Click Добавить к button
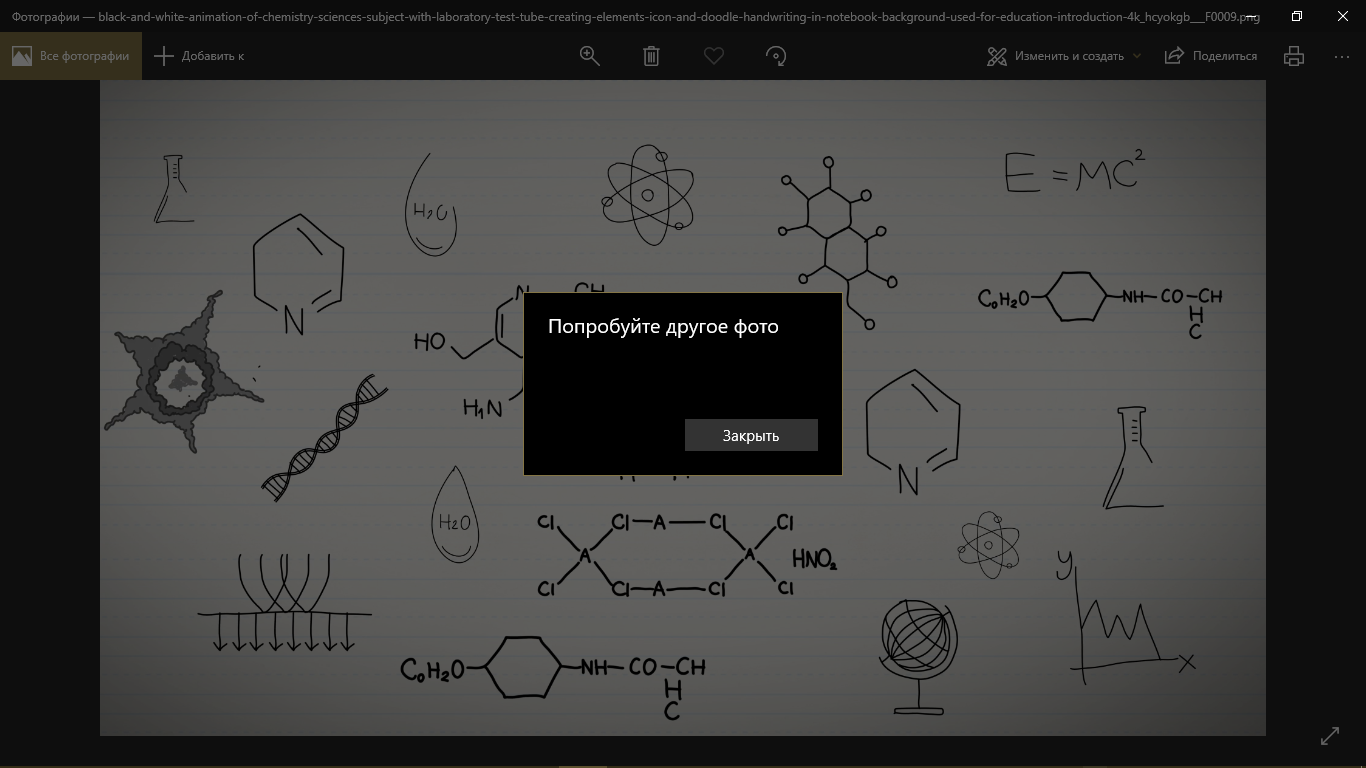1366x768 pixels. pyautogui.click(x=199, y=56)
